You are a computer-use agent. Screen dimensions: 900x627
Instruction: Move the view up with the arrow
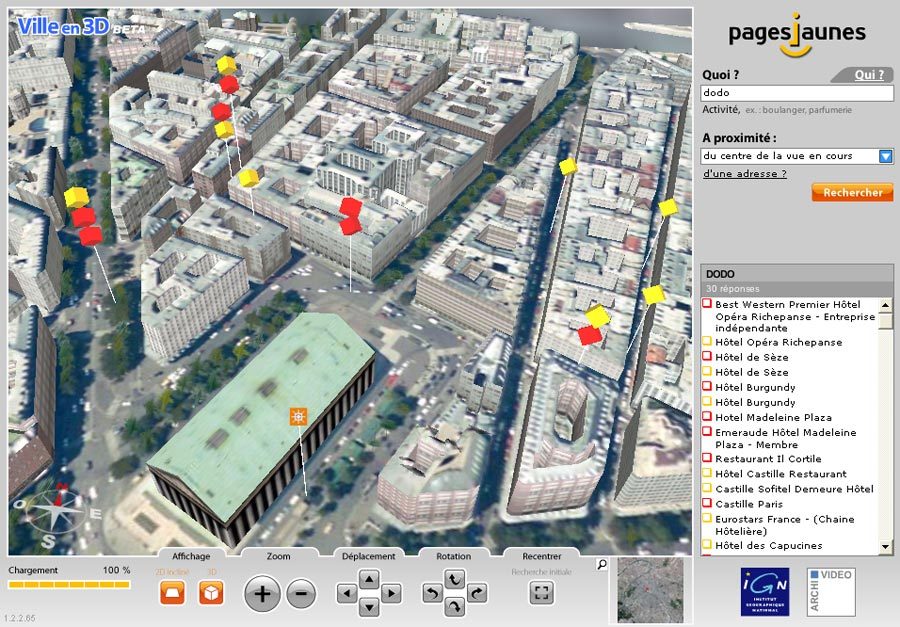click(x=369, y=579)
